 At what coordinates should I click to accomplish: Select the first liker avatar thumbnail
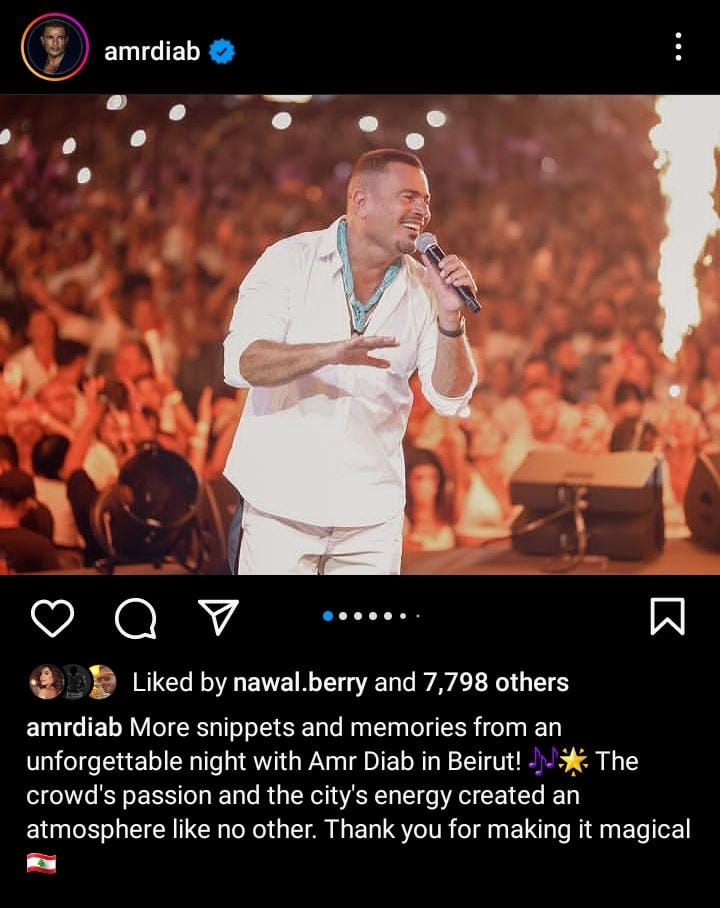point(46,682)
